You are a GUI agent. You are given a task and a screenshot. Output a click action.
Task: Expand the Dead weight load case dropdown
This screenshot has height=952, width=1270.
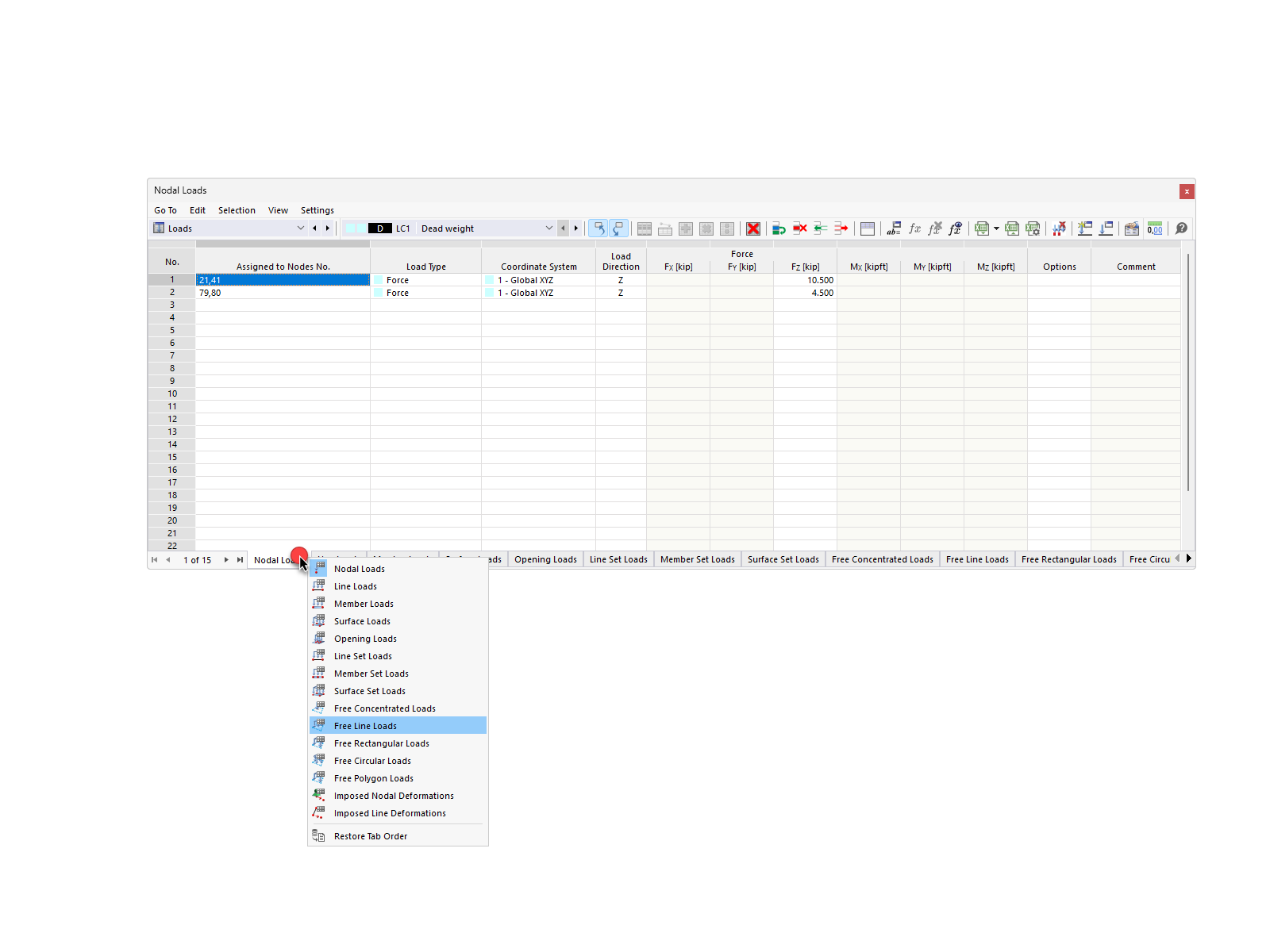[x=548, y=228]
